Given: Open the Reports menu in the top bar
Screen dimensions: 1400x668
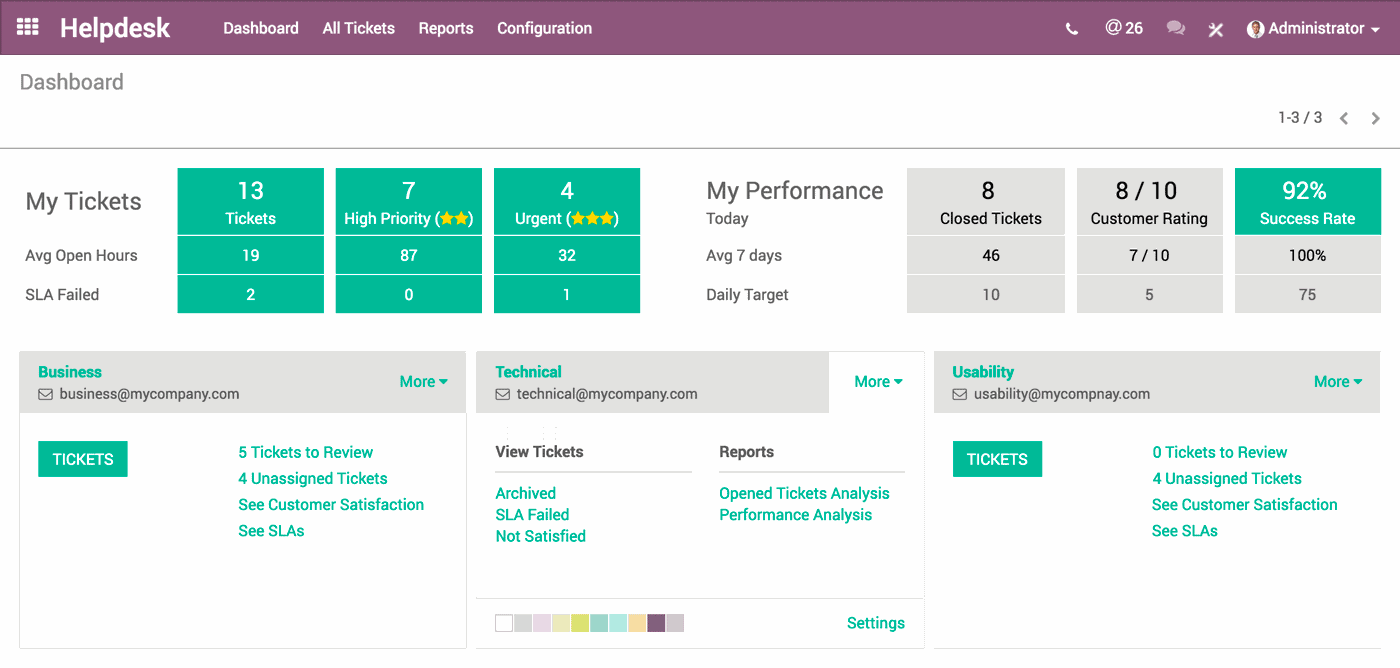Looking at the screenshot, I should (x=446, y=28).
